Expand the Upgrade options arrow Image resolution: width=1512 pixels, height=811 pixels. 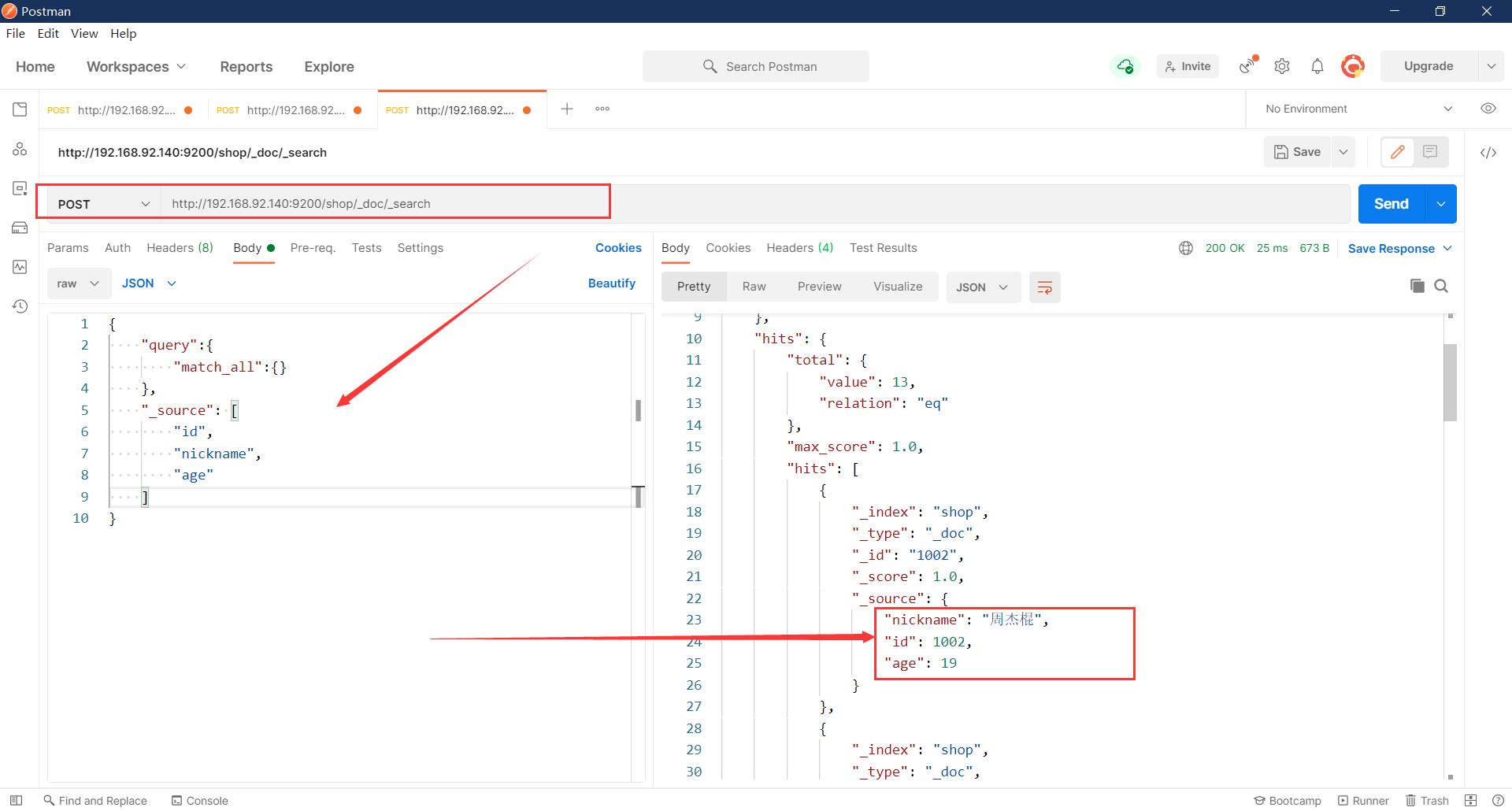coord(1491,66)
